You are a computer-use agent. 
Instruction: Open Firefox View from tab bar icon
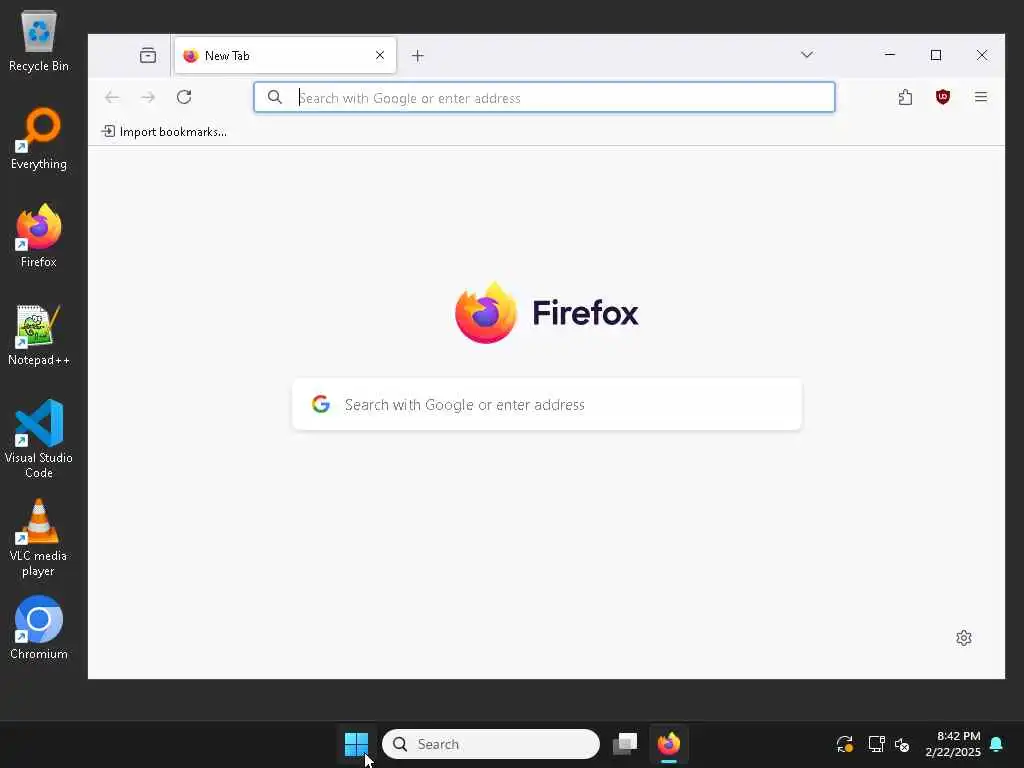click(148, 56)
